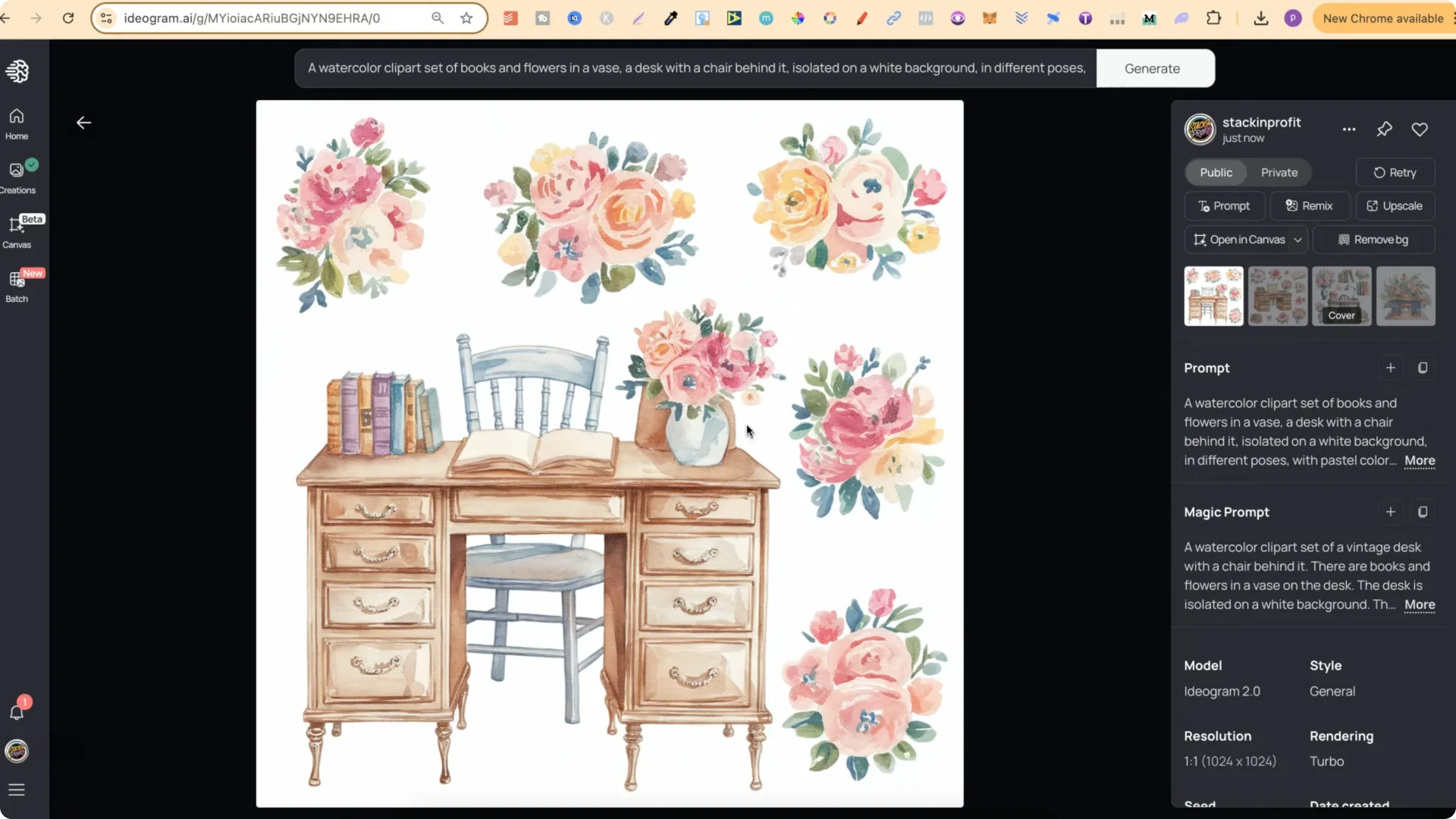Click the Upscale button
Image resolution: width=1456 pixels, height=819 pixels.
(x=1394, y=206)
